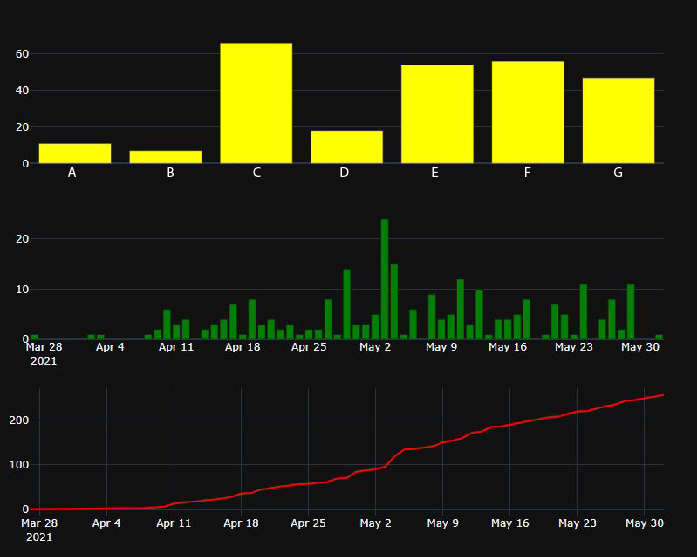
Task: Click the '10' tick on green chart axis
Action: point(22,289)
